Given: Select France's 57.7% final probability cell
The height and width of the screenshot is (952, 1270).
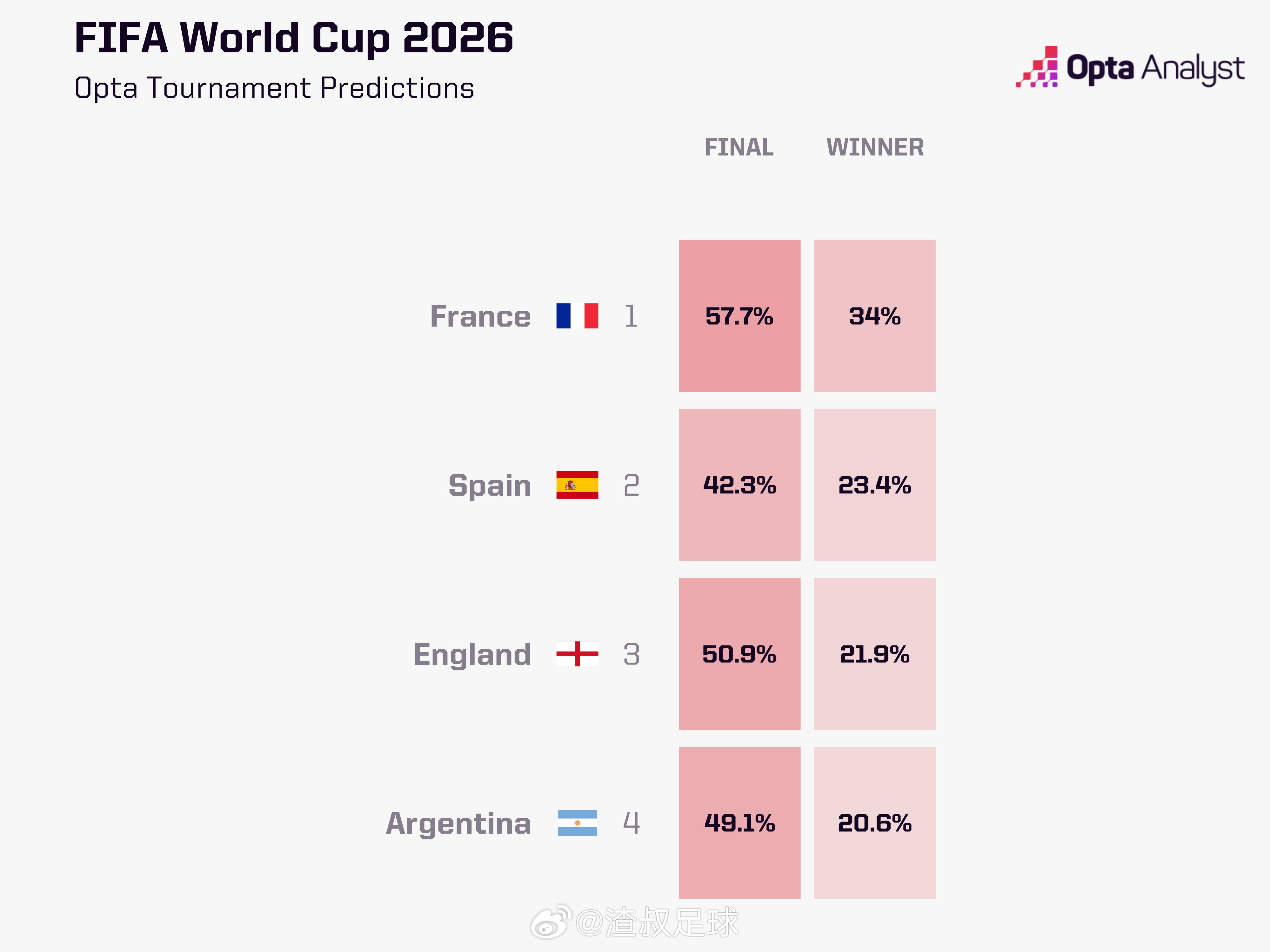Looking at the screenshot, I should coord(739,316).
